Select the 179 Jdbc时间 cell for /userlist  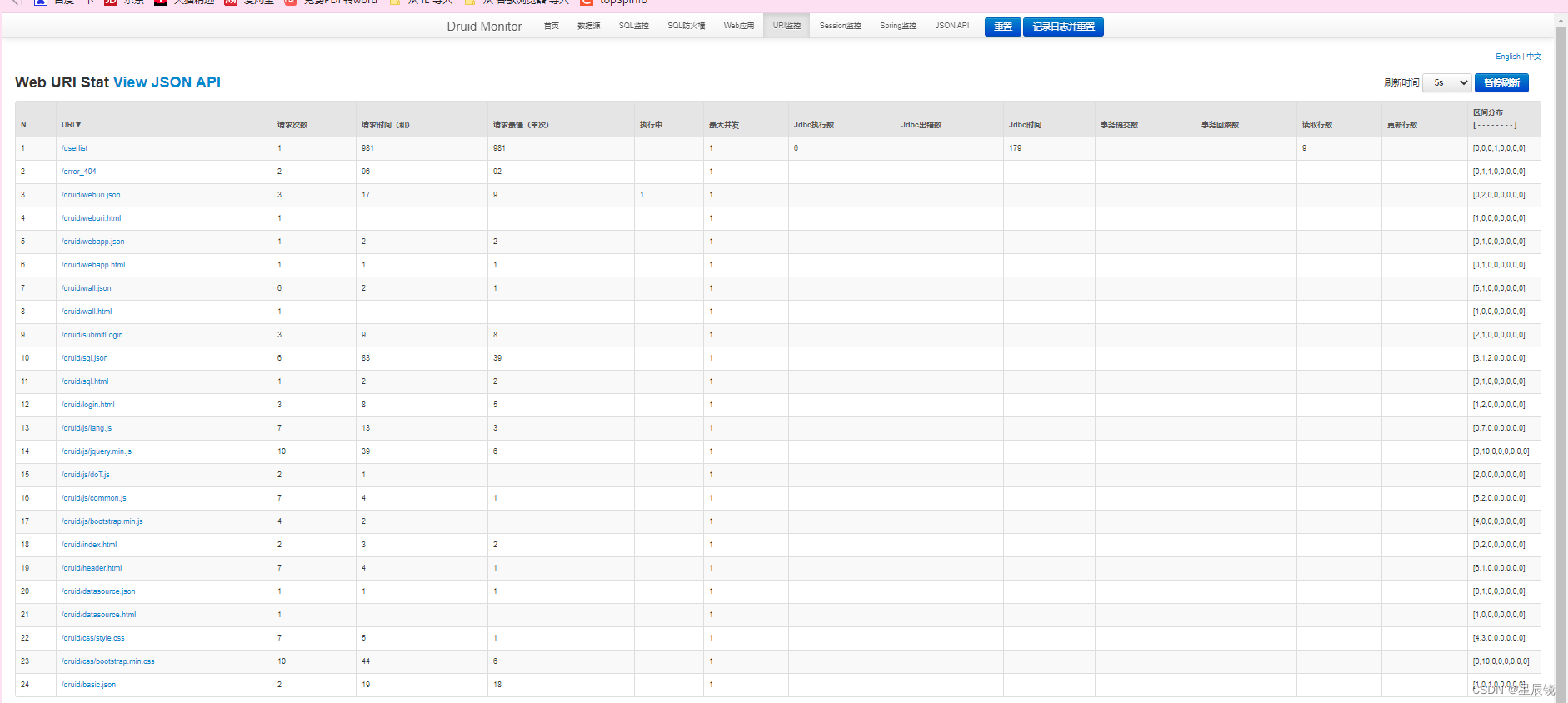[x=1049, y=148]
